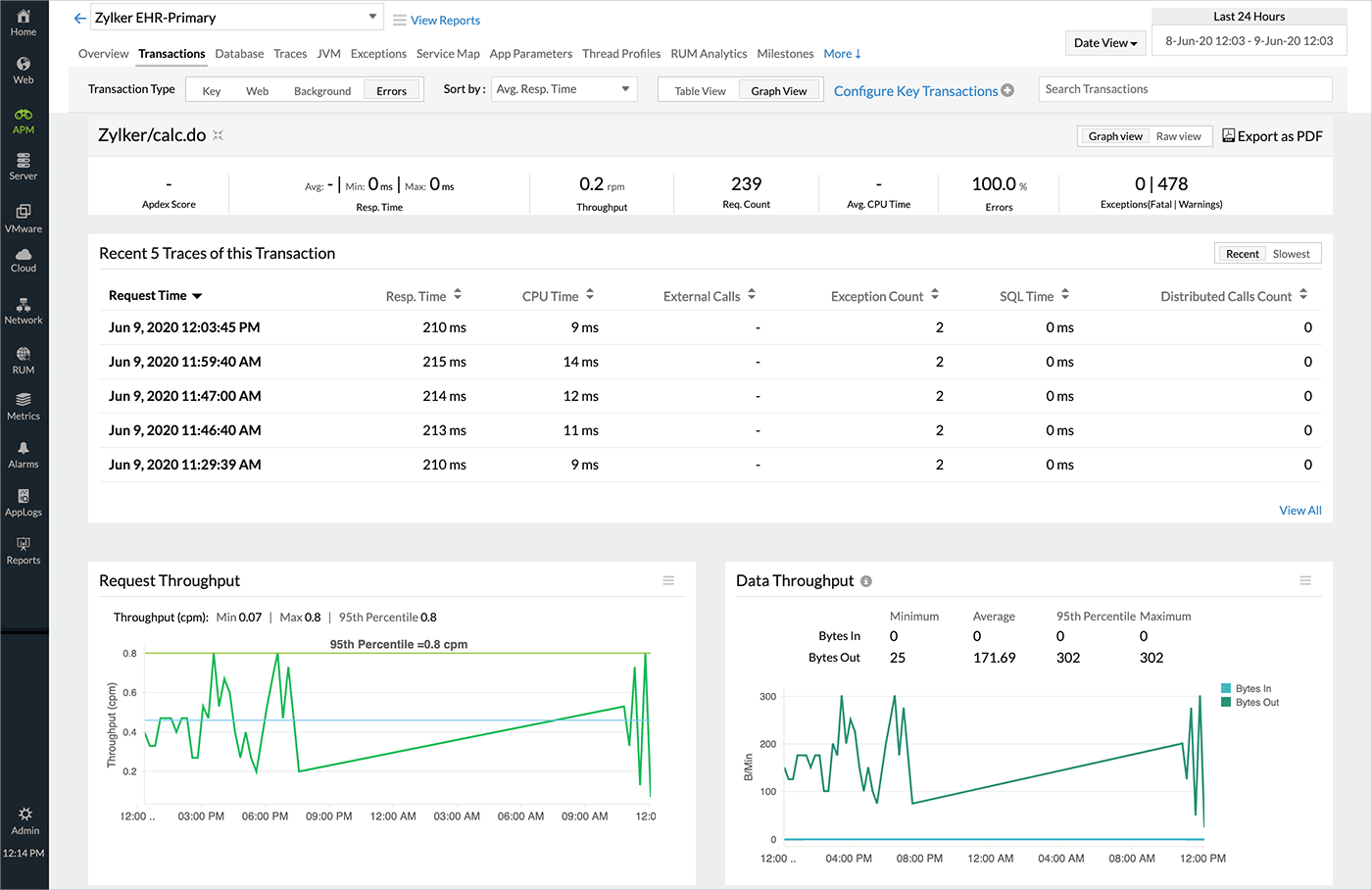Open the Service Map tab
Screen dimensions: 1372x890
448,54
